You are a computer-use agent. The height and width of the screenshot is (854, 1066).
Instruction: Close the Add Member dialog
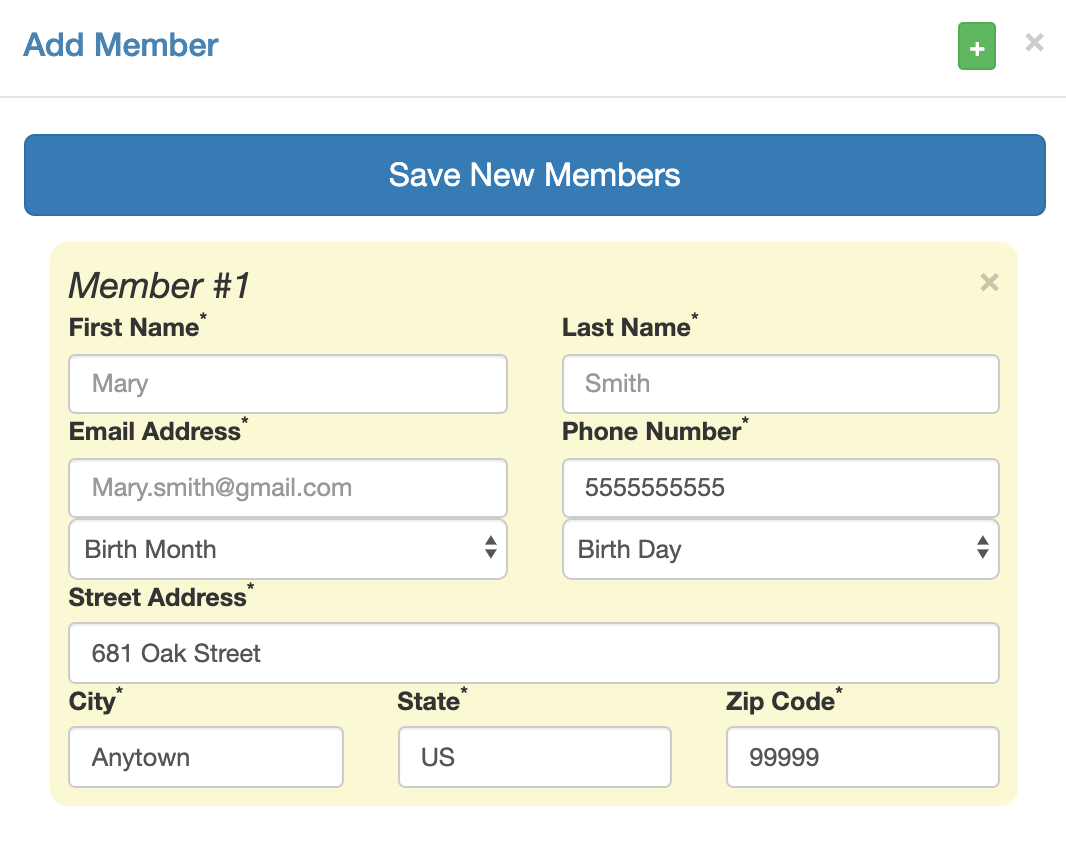tap(1034, 42)
